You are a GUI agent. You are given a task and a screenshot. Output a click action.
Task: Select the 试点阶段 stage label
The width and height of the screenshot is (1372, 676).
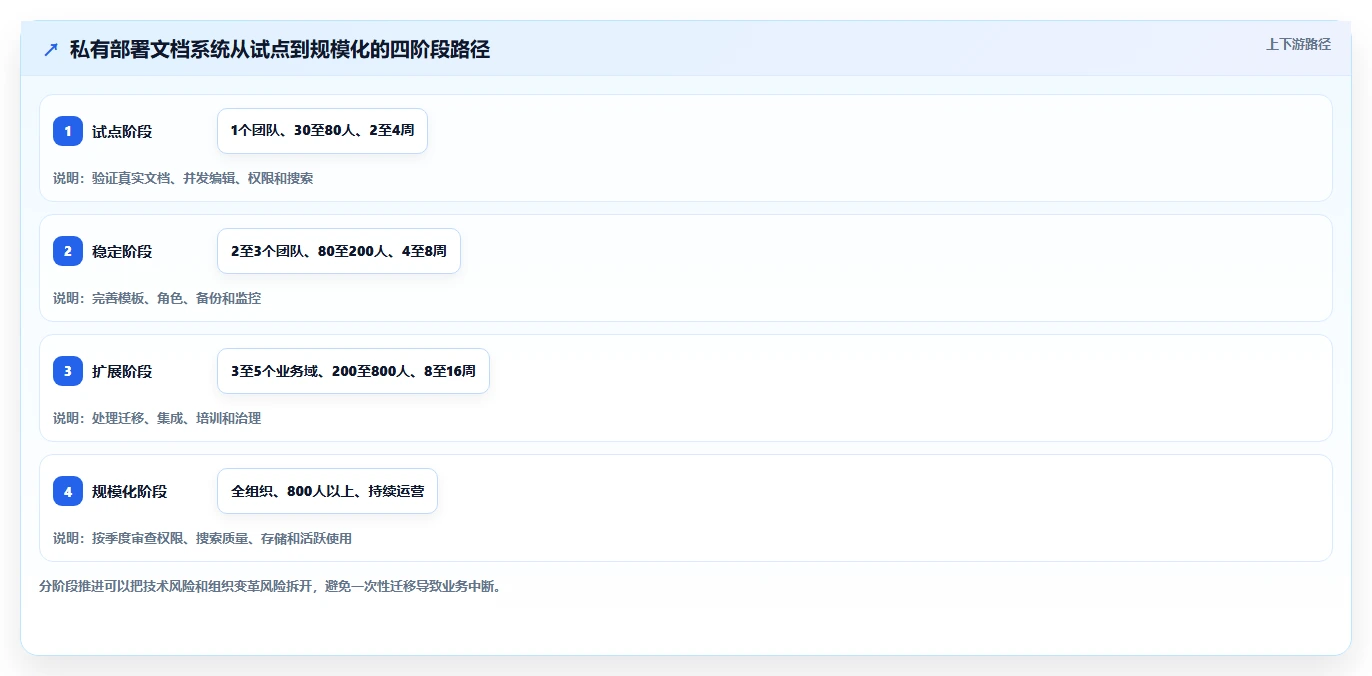[122, 131]
